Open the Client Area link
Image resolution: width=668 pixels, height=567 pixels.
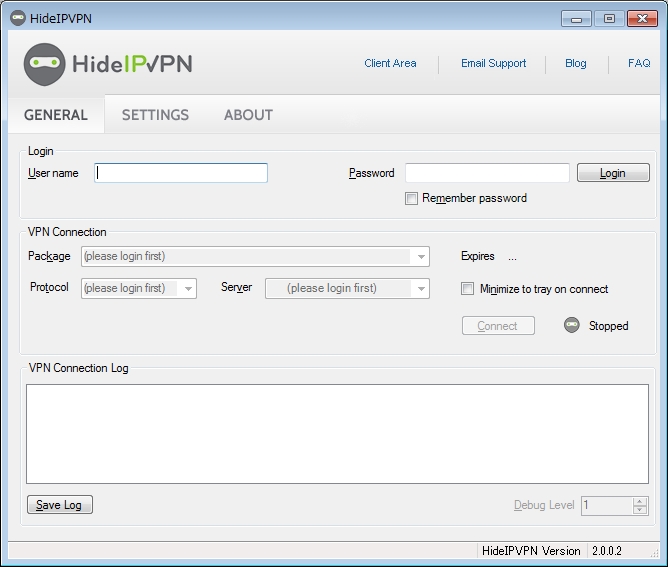390,63
